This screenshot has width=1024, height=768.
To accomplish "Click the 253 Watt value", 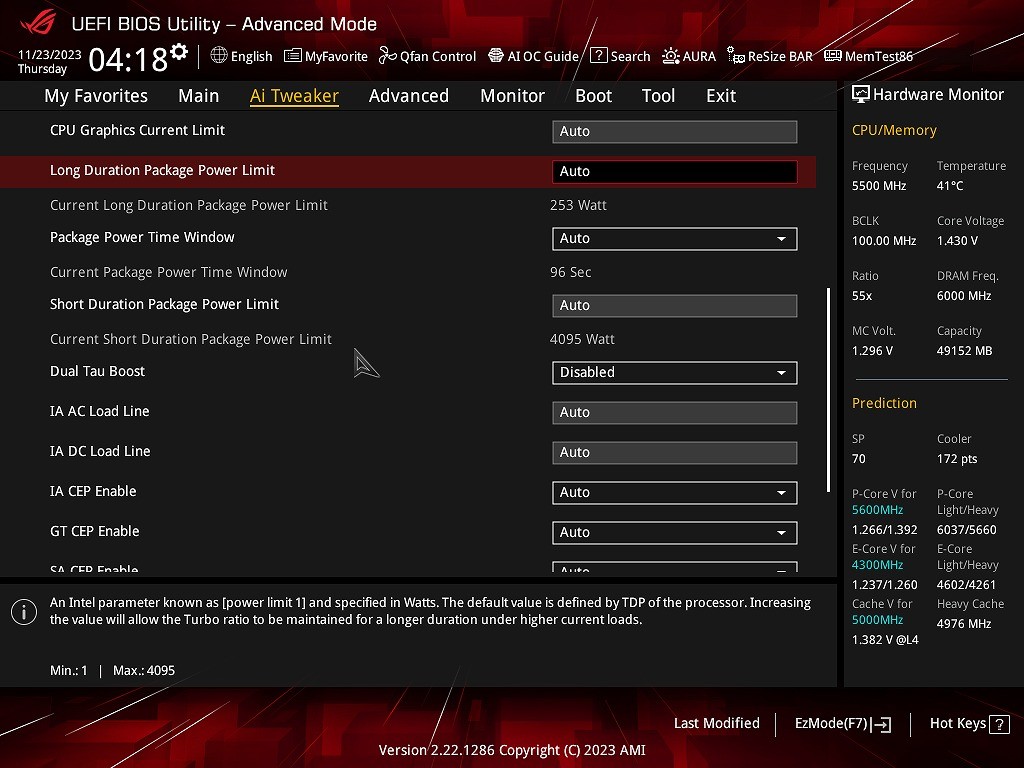I will point(578,205).
